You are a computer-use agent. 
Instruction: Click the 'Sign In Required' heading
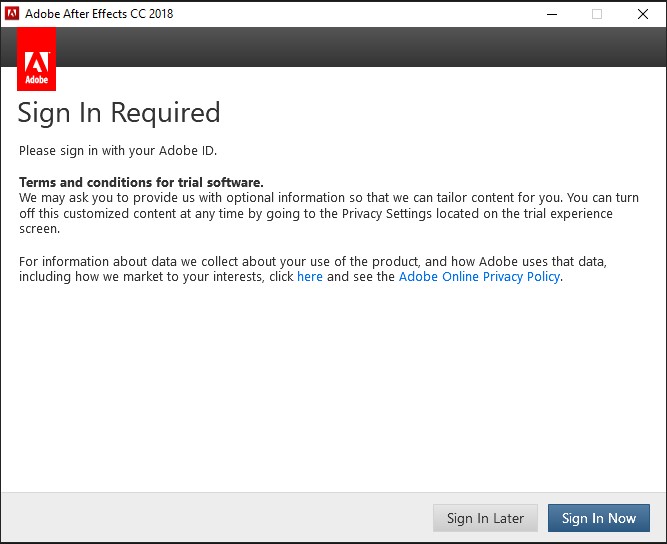119,113
